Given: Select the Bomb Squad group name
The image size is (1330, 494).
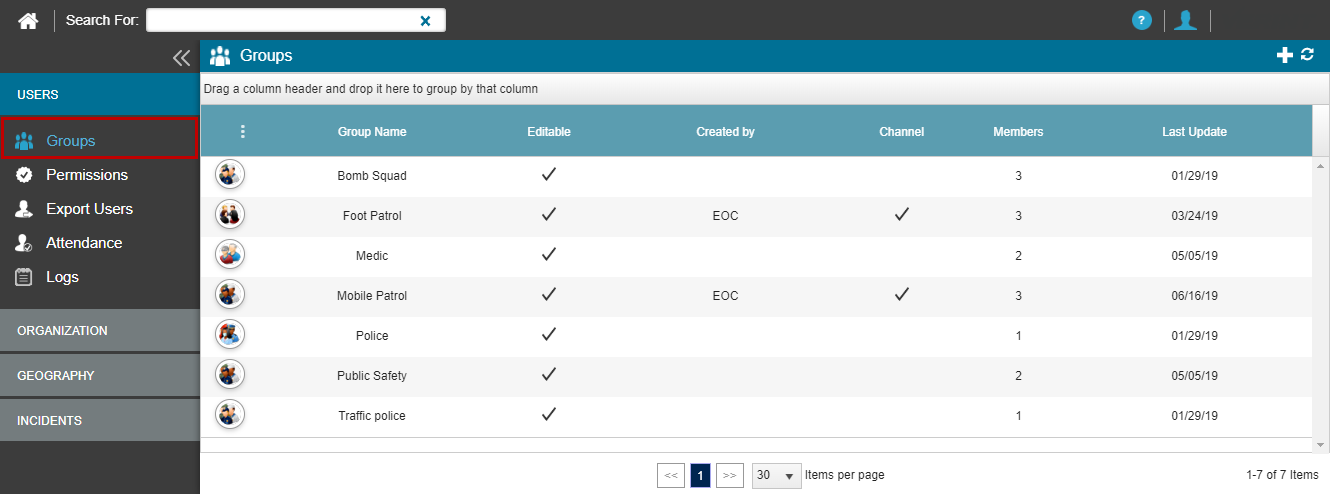Looking at the screenshot, I should [x=372, y=176].
